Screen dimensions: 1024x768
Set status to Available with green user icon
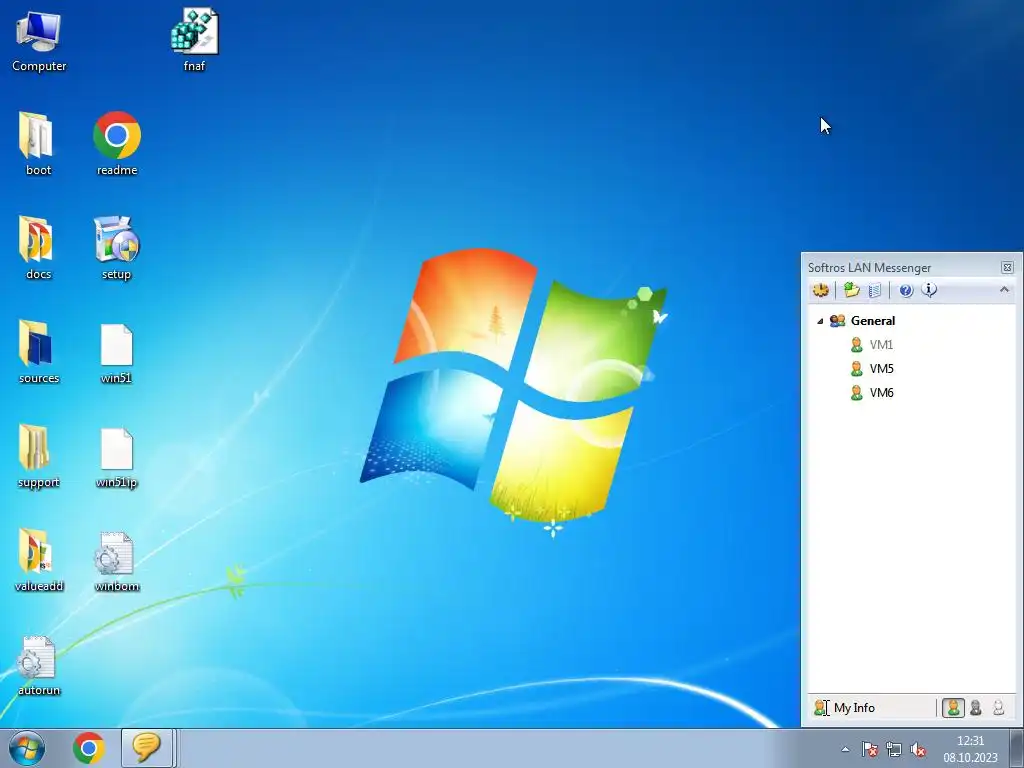click(953, 708)
